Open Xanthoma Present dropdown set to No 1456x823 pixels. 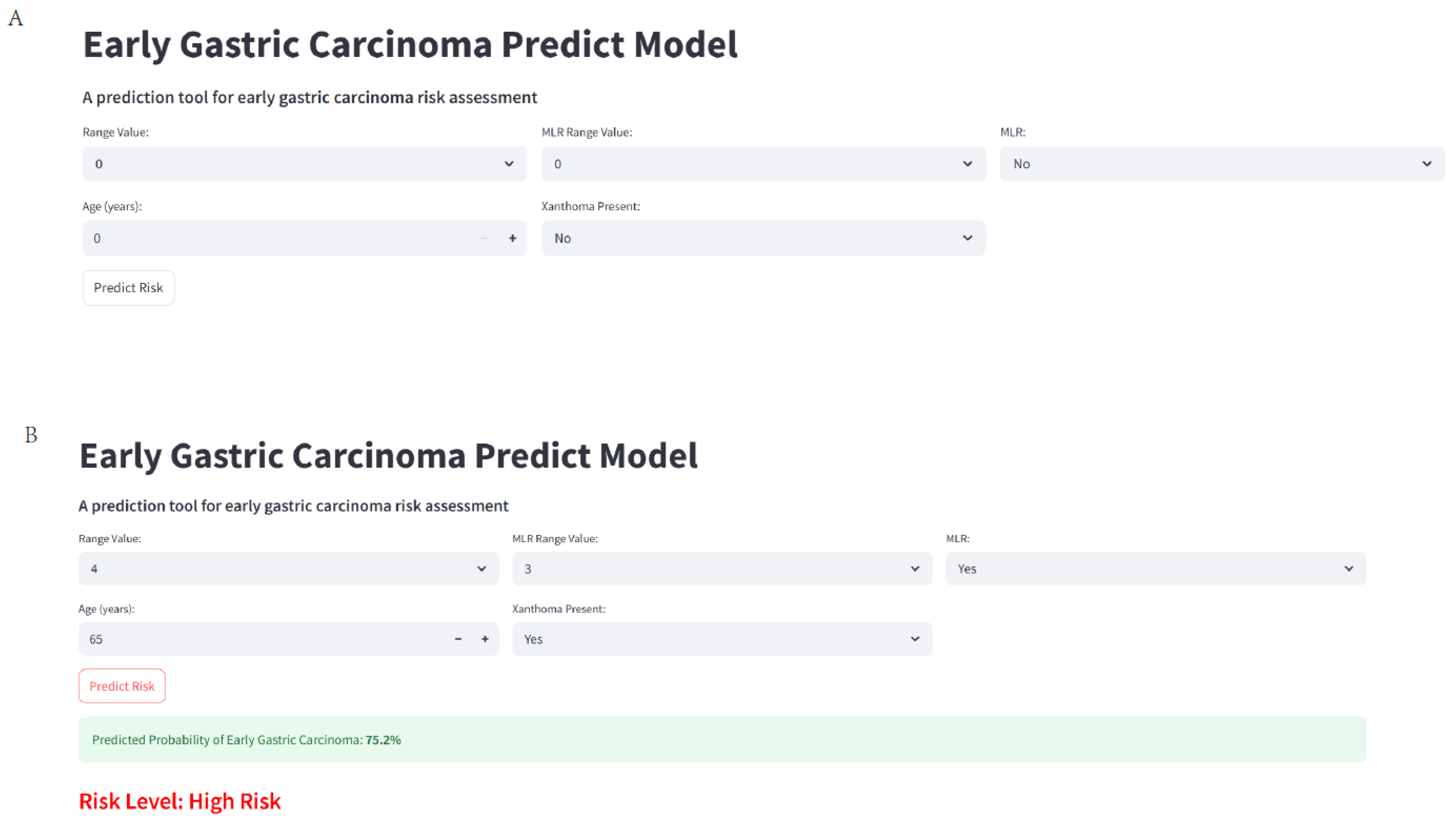click(x=763, y=238)
